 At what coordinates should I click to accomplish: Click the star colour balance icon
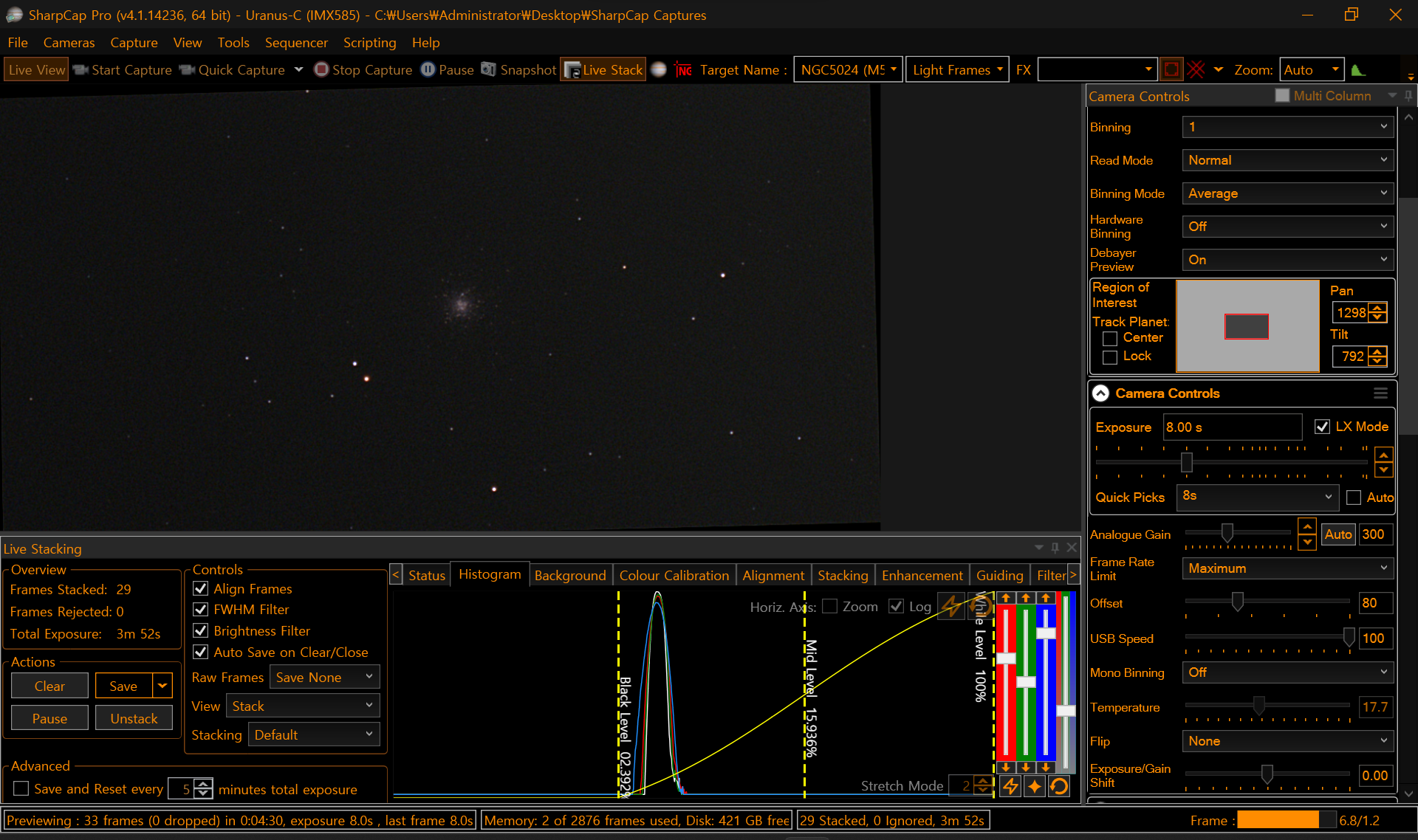click(x=1035, y=786)
